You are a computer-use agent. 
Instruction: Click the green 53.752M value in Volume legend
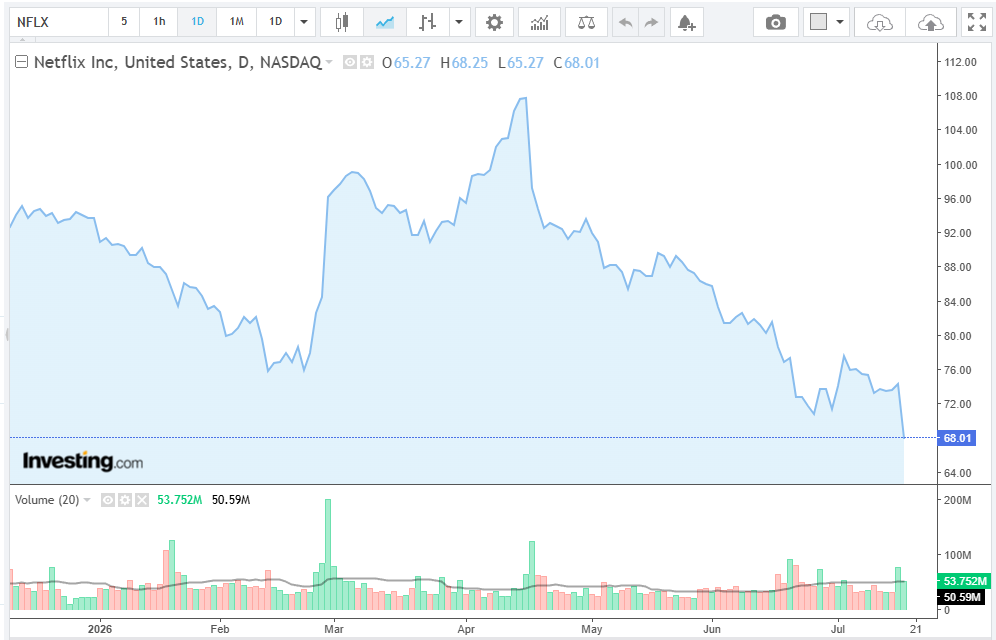pyautogui.click(x=180, y=500)
